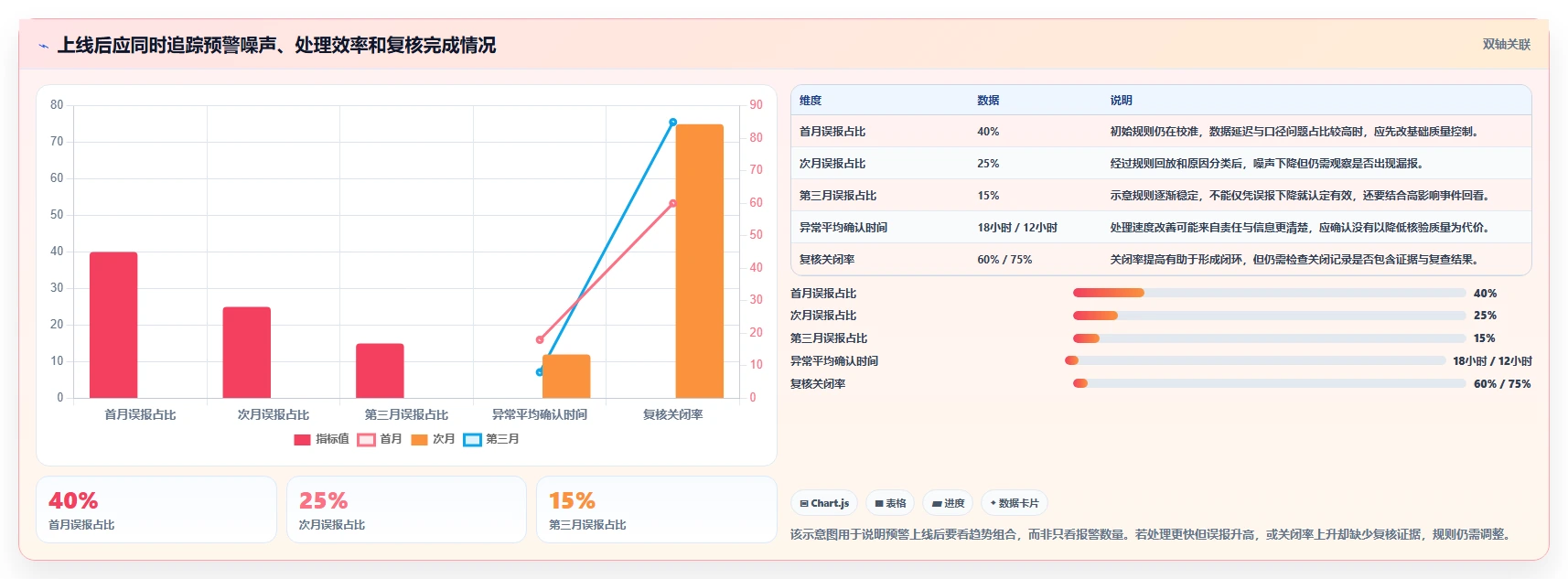The width and height of the screenshot is (1568, 579).
Task: Click the footer note starting 该示意图用于说明
Action: click(1152, 534)
